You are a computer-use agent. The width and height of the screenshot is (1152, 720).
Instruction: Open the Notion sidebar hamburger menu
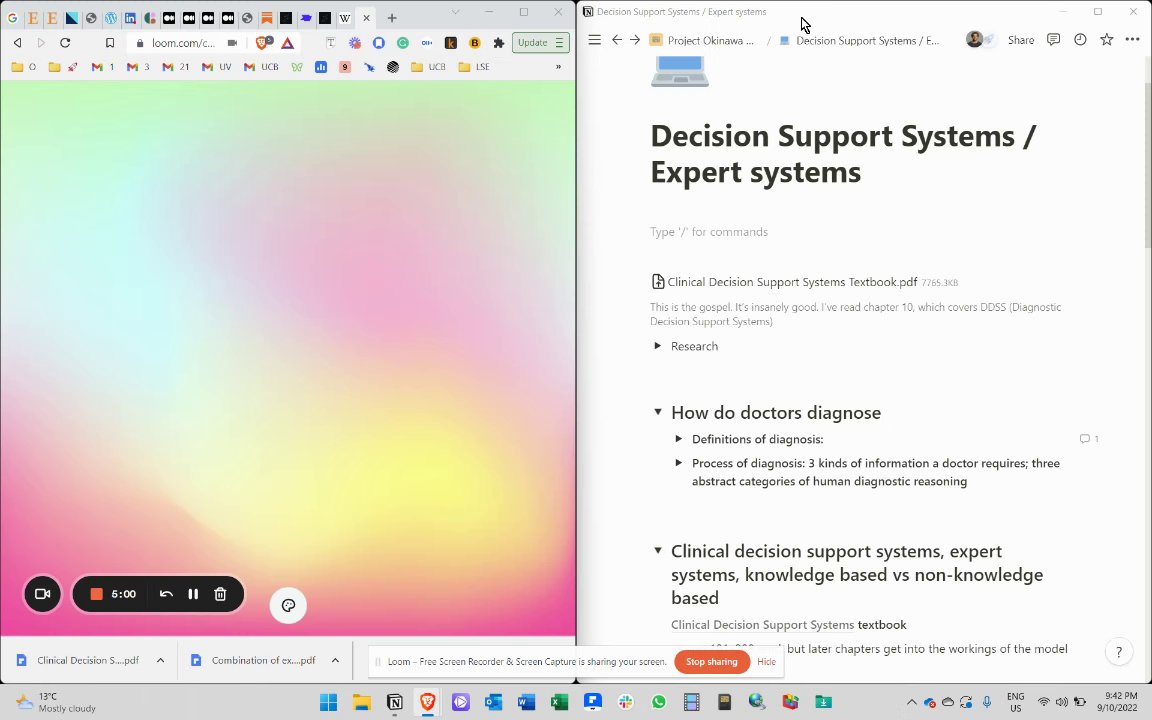click(x=594, y=40)
